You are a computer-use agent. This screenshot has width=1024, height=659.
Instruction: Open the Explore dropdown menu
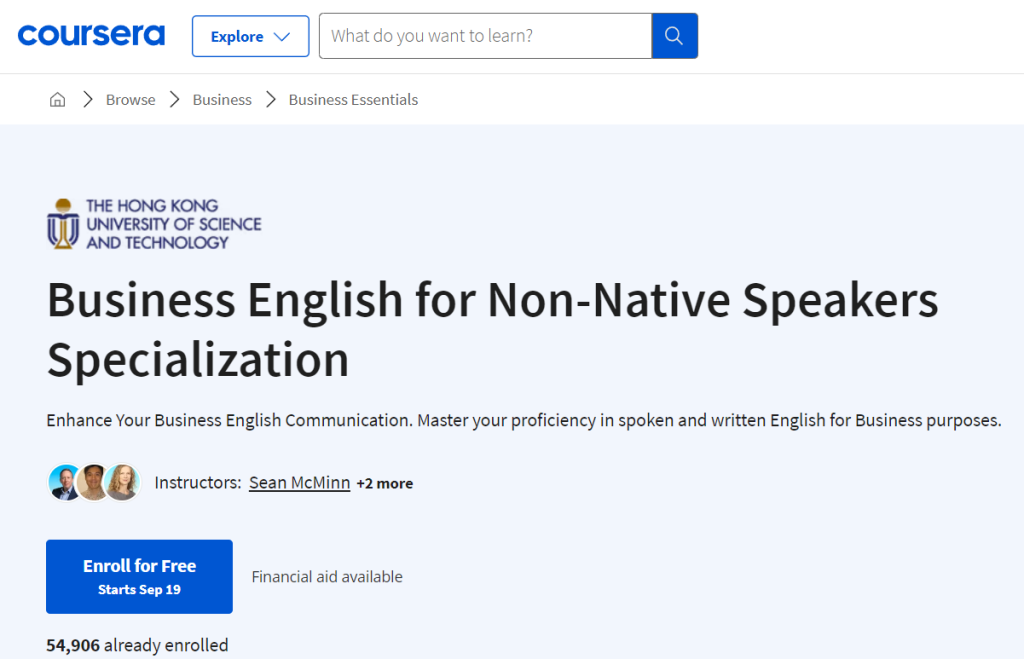250,36
